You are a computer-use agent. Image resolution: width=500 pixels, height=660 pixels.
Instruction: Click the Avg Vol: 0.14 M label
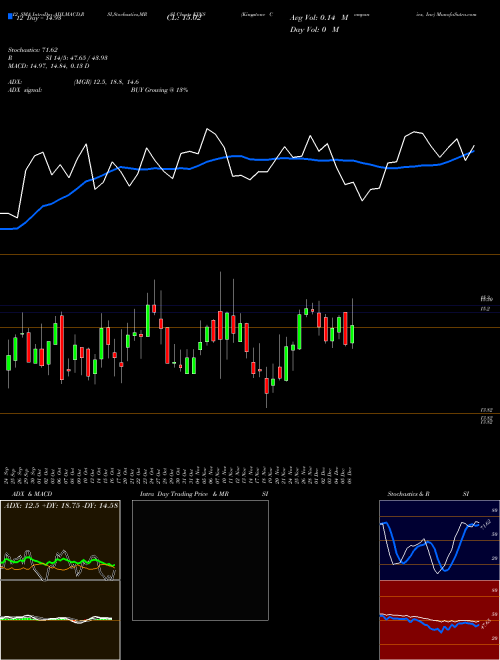coord(319,18)
